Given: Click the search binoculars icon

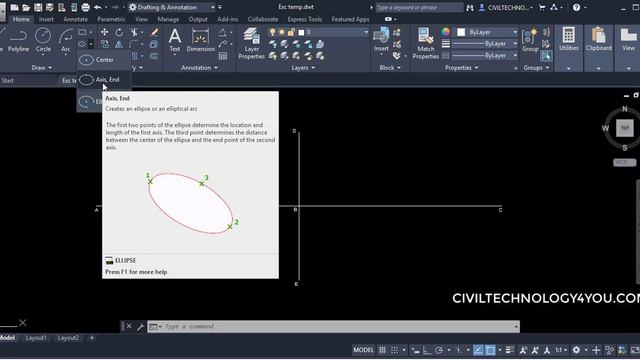Looking at the screenshot, I should point(470,7).
